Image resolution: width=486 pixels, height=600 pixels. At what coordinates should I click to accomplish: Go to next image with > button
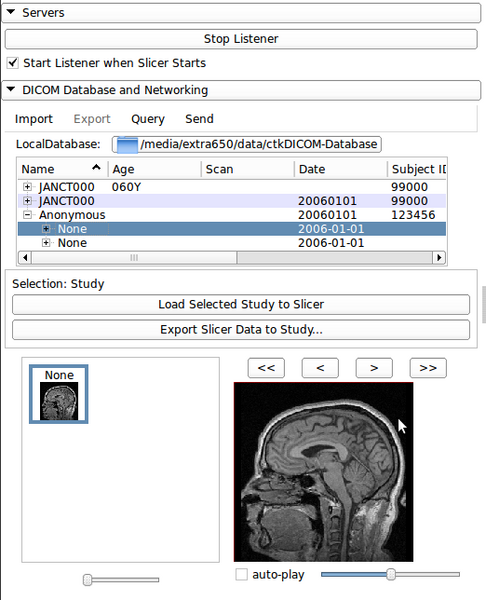374,368
